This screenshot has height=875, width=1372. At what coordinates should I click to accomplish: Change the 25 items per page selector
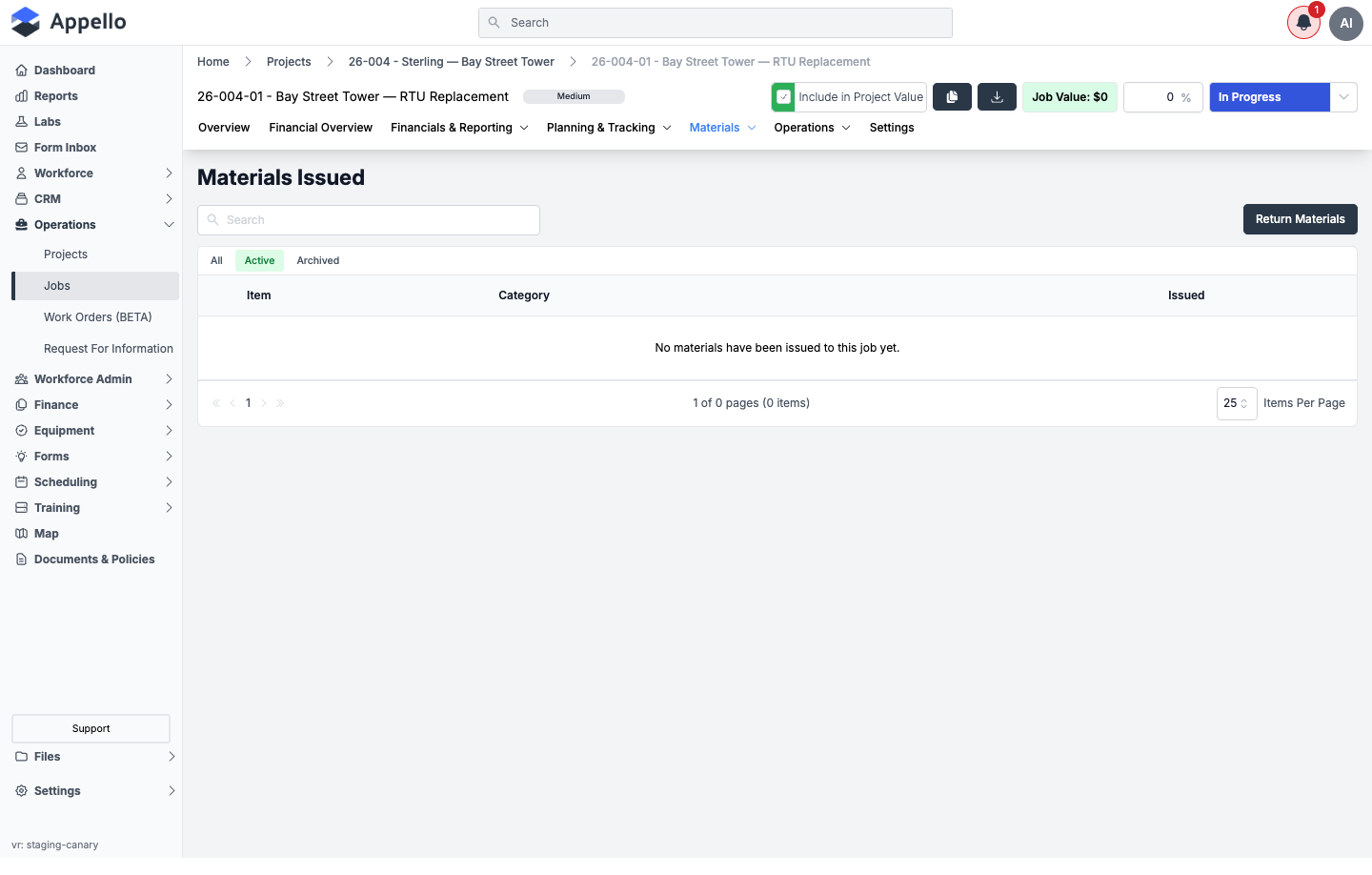(x=1237, y=403)
